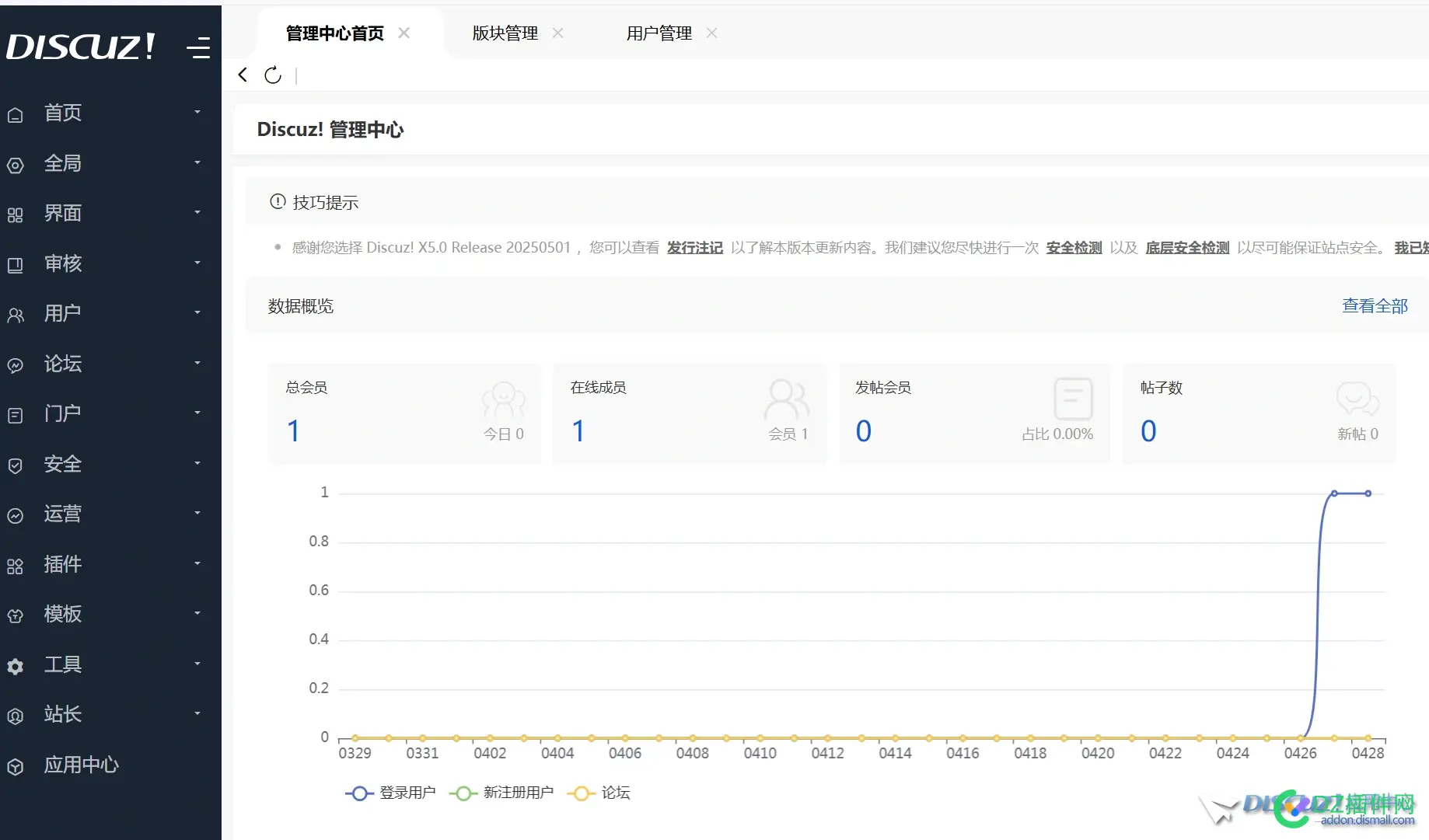
Task: Select the 模板 (templates) sidebar icon
Action: (16, 615)
